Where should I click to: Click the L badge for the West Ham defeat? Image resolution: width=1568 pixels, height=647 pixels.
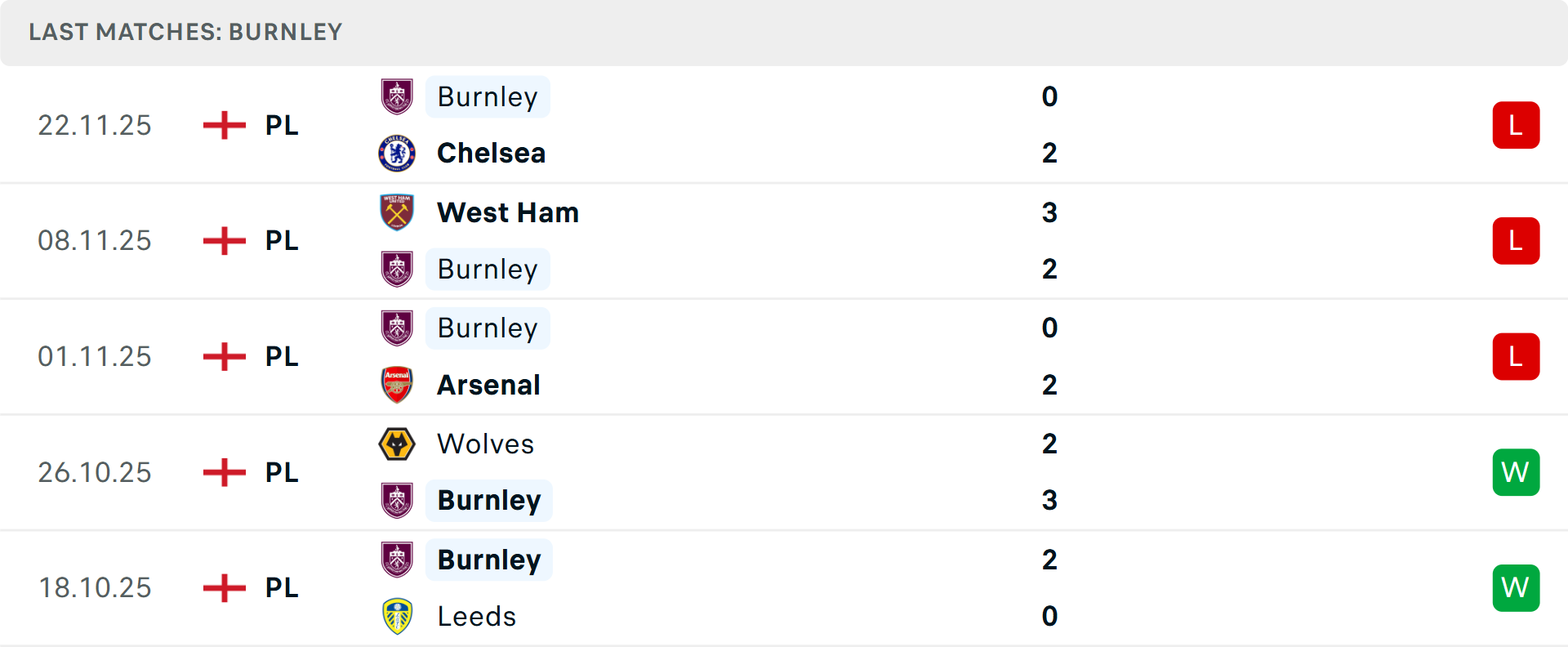click(x=1517, y=241)
